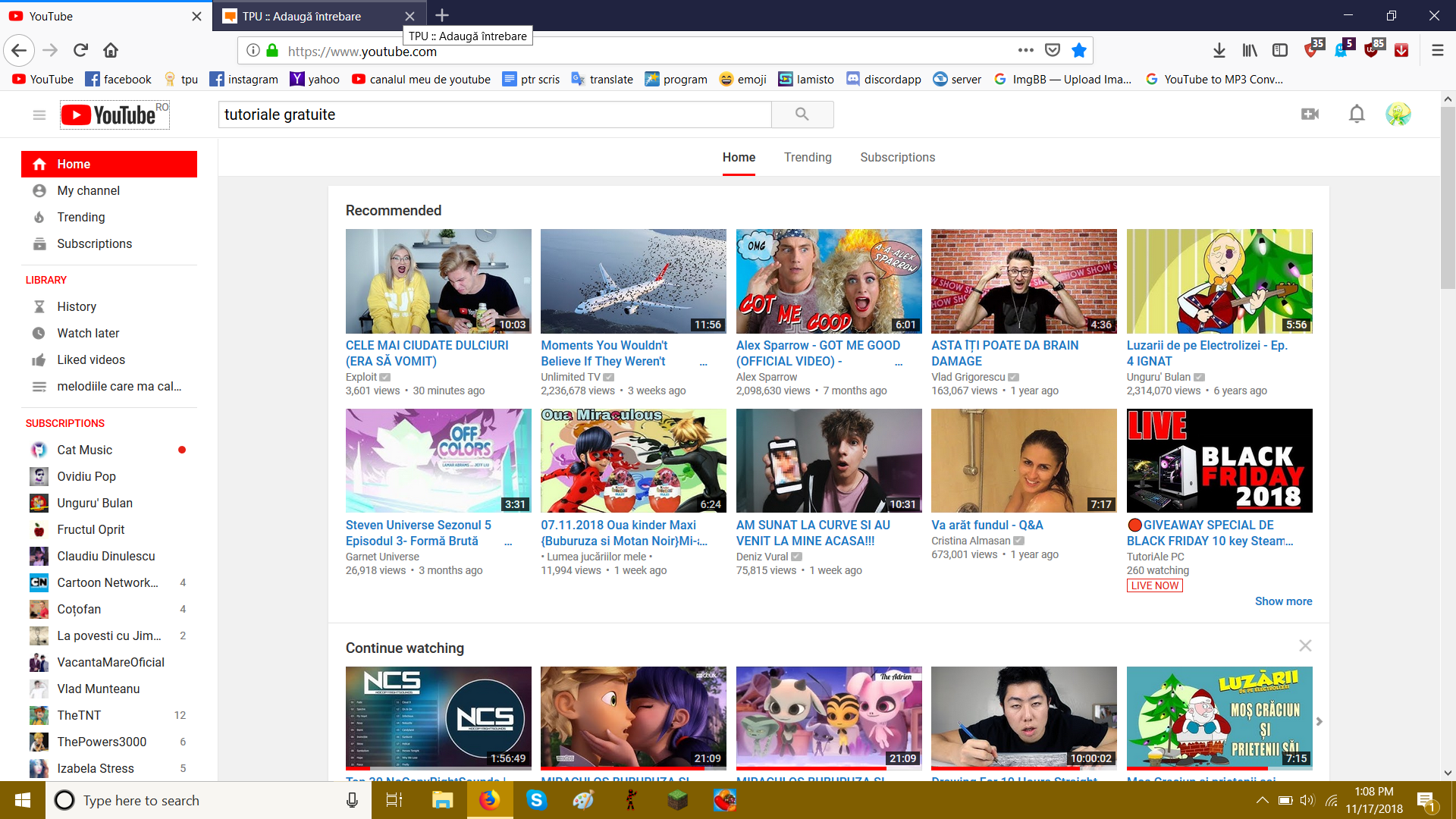Open Task View on the taskbar
Screen dimensions: 1456x819
(394, 800)
